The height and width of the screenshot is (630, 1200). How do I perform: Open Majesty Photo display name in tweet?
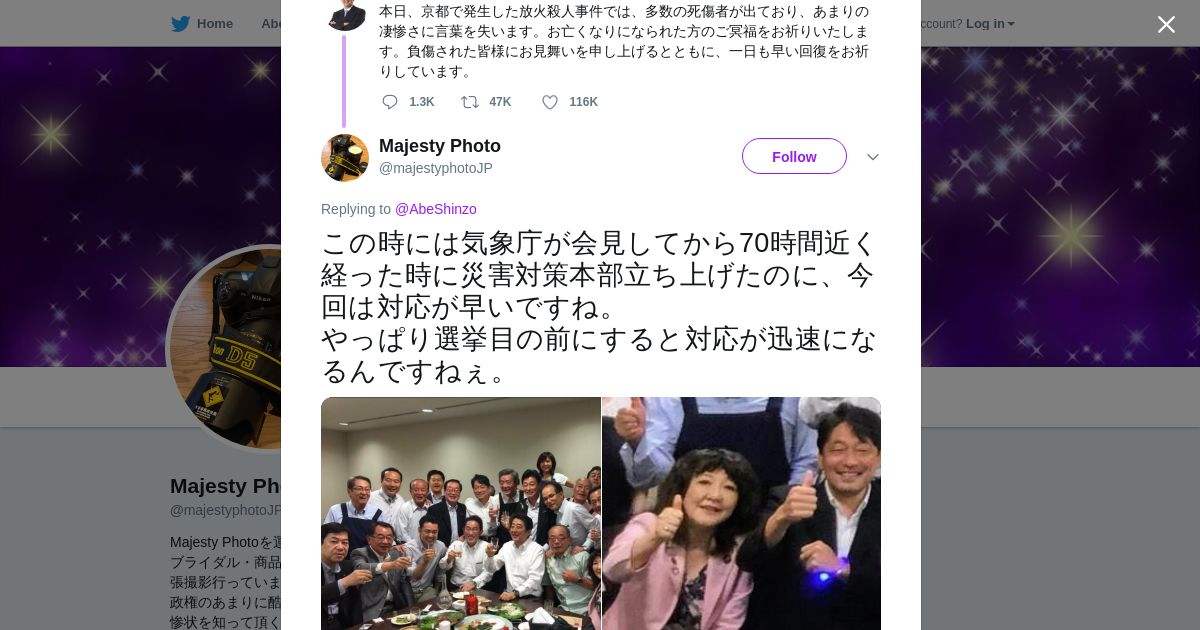click(x=440, y=146)
